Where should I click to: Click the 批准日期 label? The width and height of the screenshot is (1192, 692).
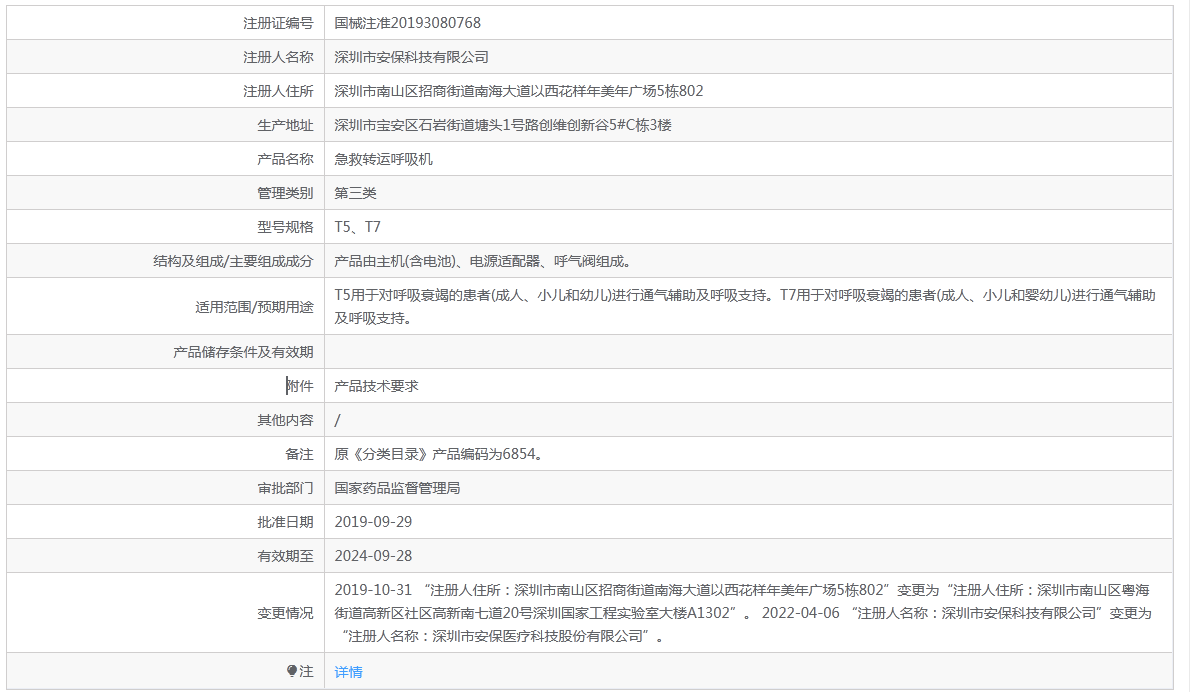pyautogui.click(x=285, y=522)
